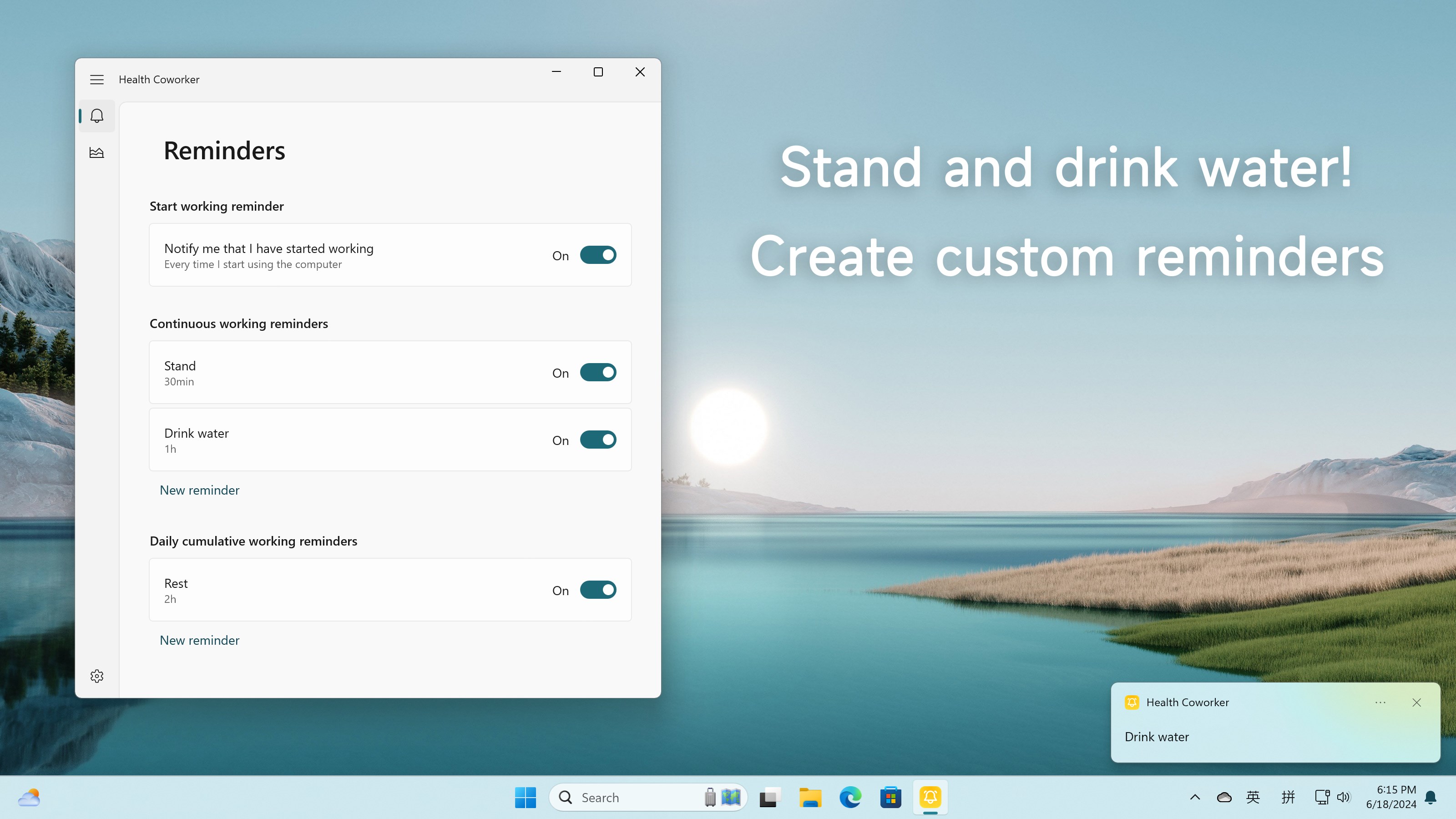The width and height of the screenshot is (1456, 819).
Task: Open the Windows Start menu
Action: [525, 798]
